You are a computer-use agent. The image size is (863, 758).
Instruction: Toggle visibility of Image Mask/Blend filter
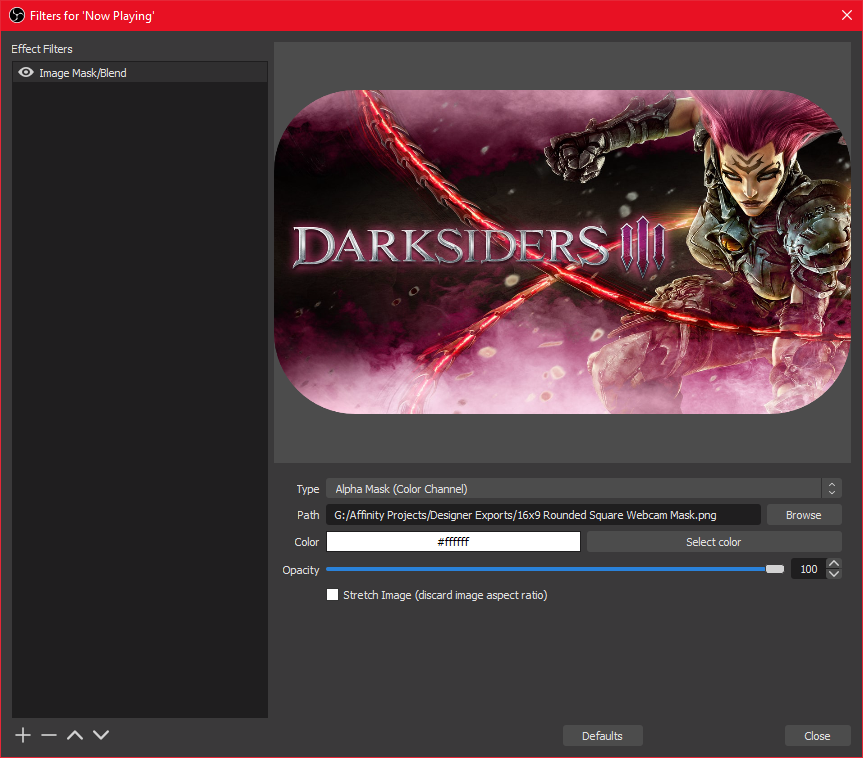click(26, 72)
